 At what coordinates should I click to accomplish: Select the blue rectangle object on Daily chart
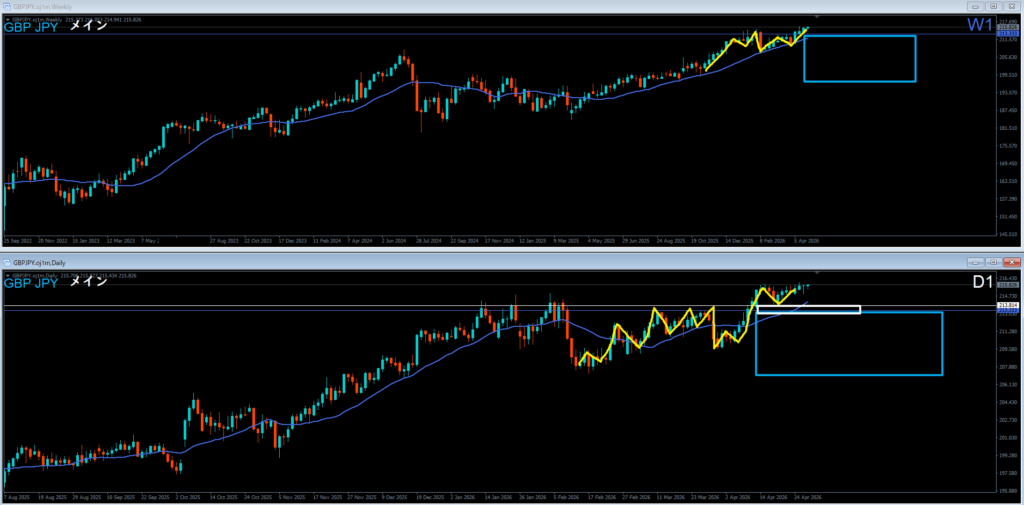click(x=849, y=344)
